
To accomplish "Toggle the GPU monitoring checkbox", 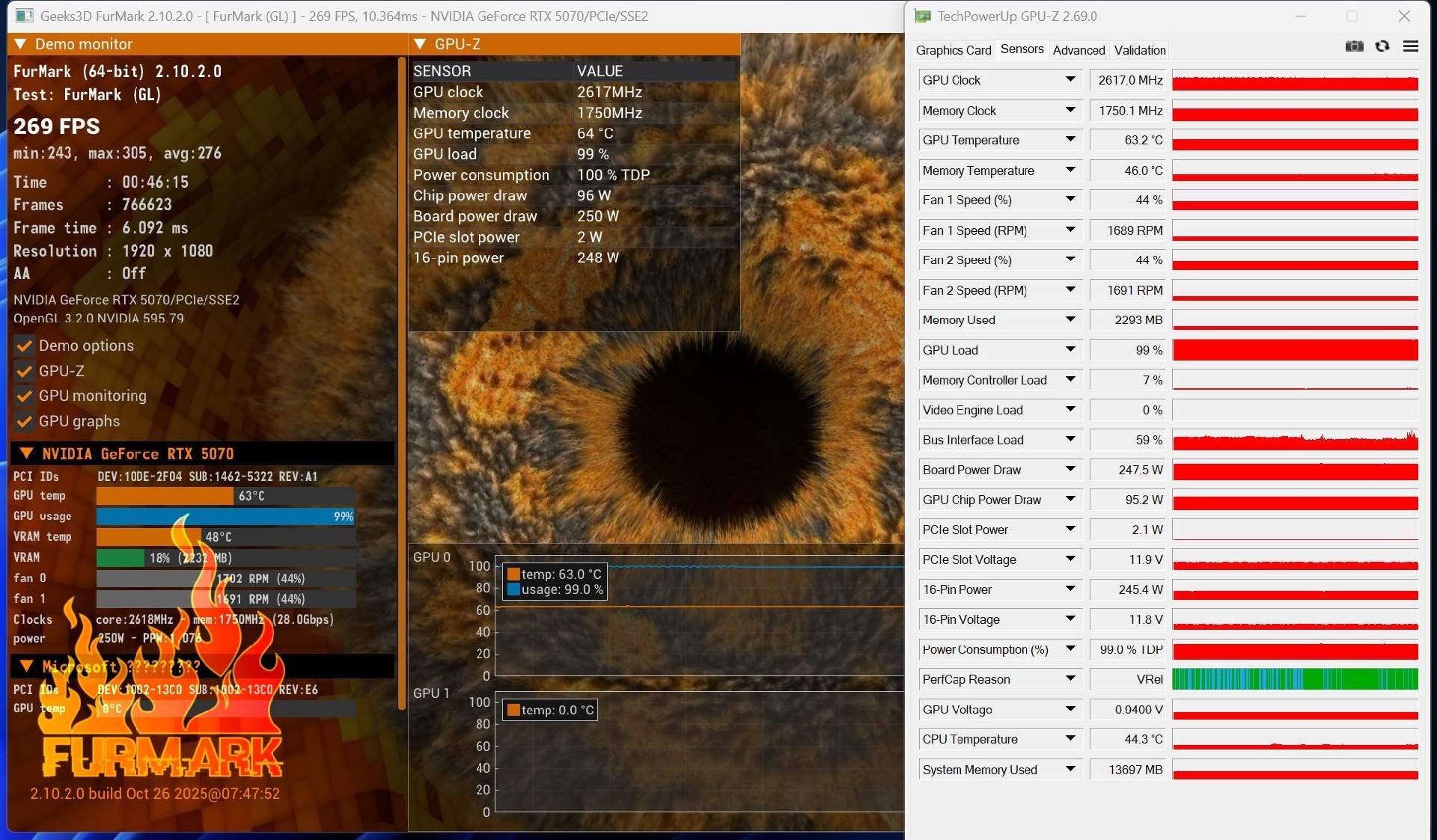I will pyautogui.click(x=25, y=396).
